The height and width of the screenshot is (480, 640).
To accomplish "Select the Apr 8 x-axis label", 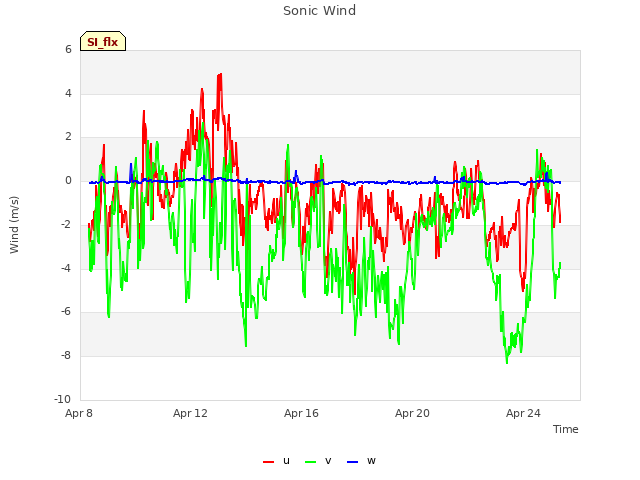I will [x=79, y=413].
